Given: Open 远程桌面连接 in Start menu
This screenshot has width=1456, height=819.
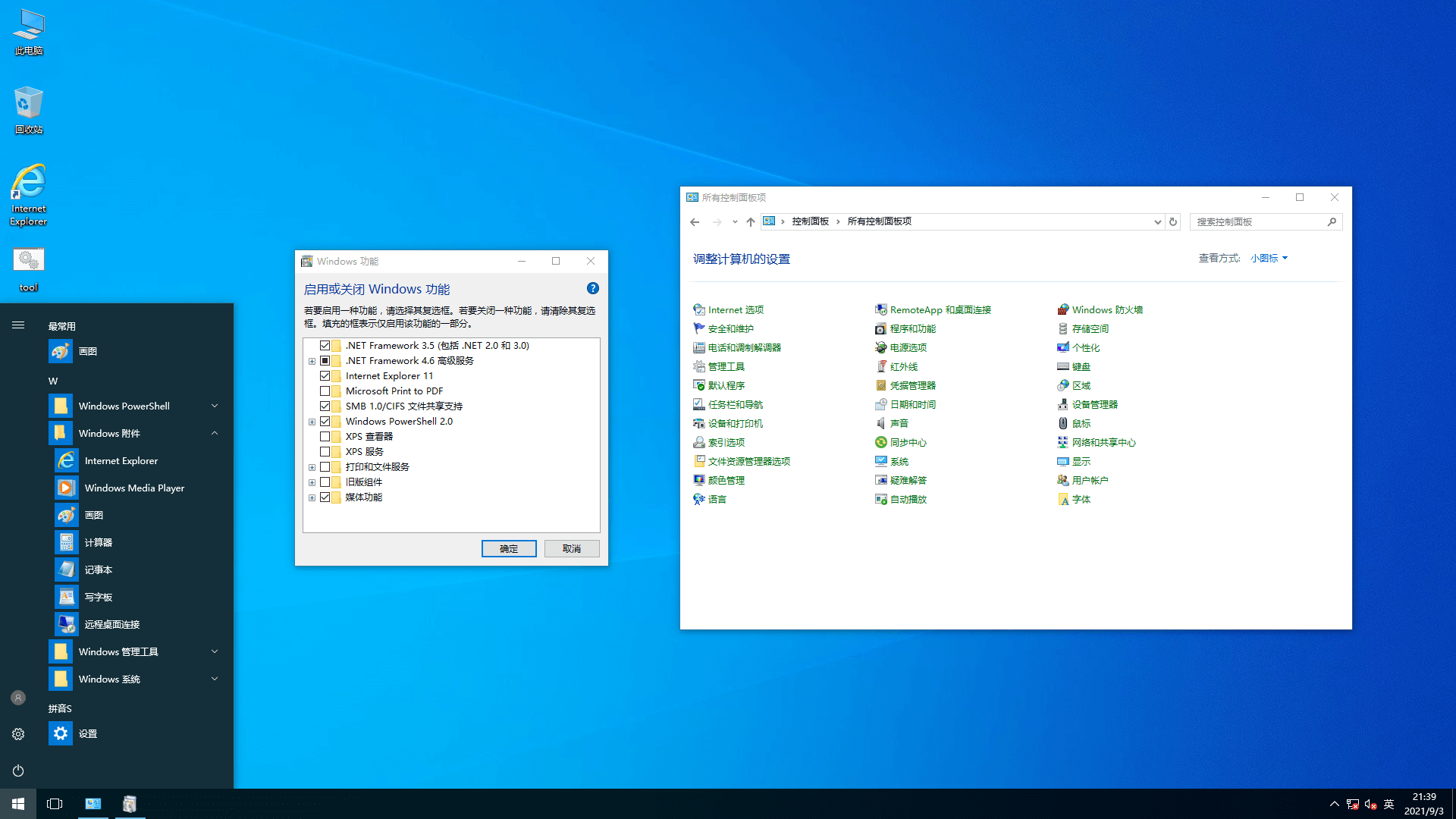Looking at the screenshot, I should coord(111,624).
